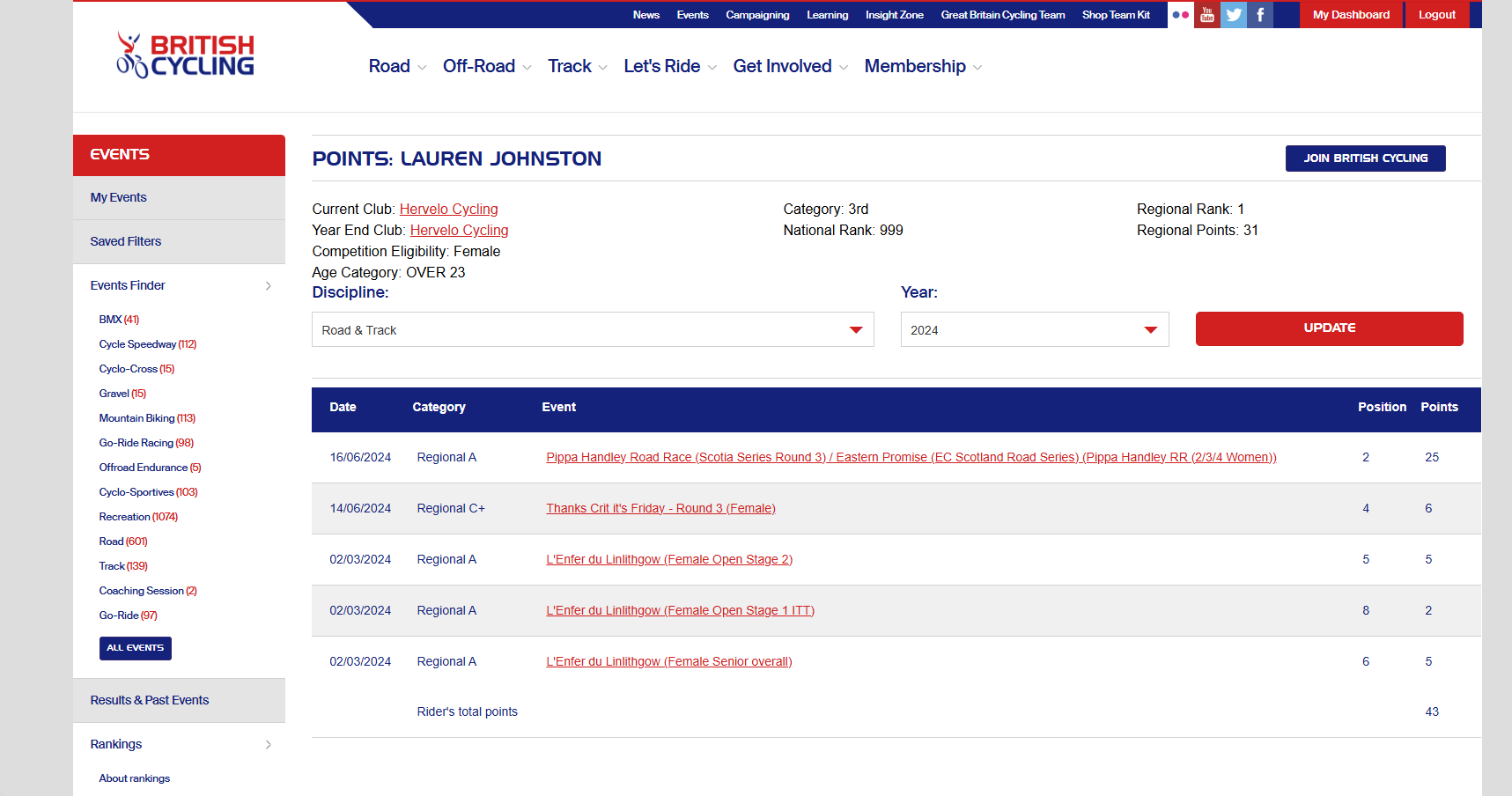Open the YouTube social icon
Viewport: 1512px width, 796px height.
click(x=1206, y=15)
